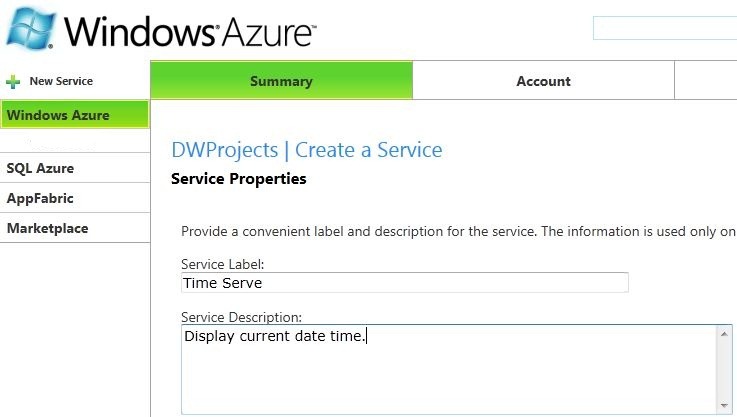
Task: Open the Marketplace sidebar item
Action: (75, 228)
